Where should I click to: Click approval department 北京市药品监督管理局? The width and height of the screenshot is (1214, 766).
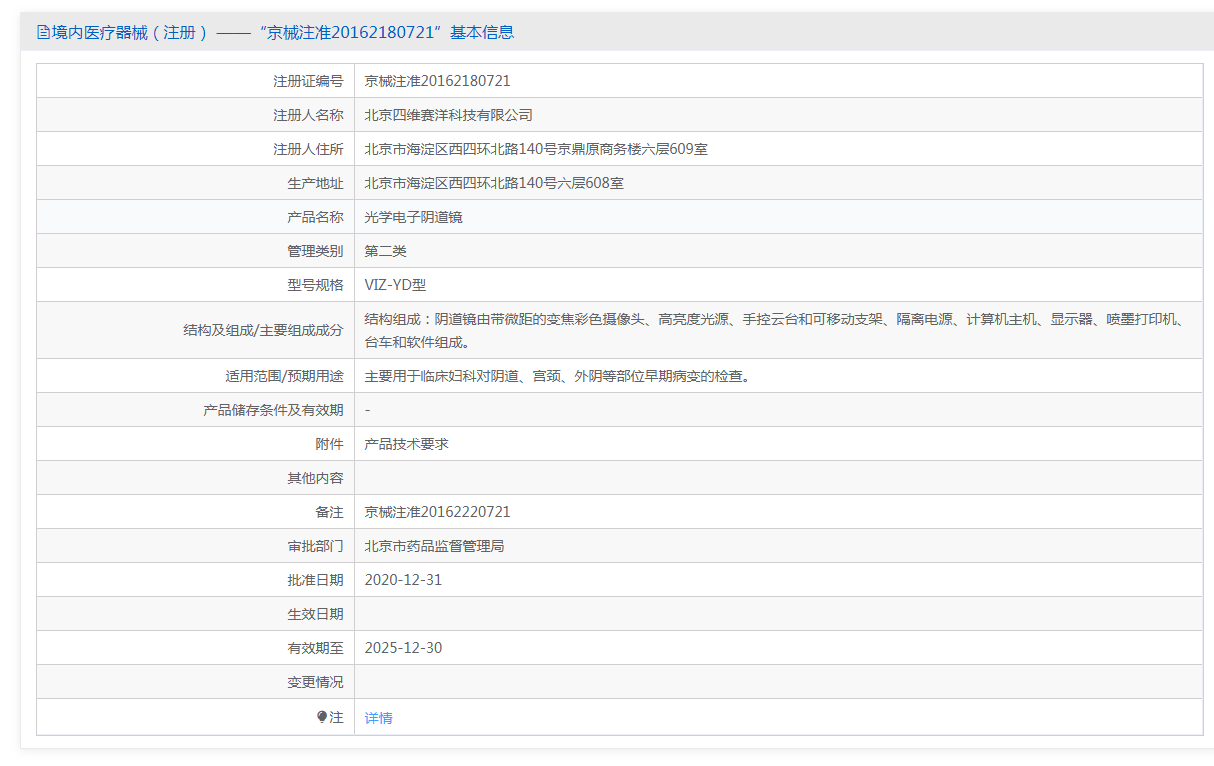[x=434, y=546]
